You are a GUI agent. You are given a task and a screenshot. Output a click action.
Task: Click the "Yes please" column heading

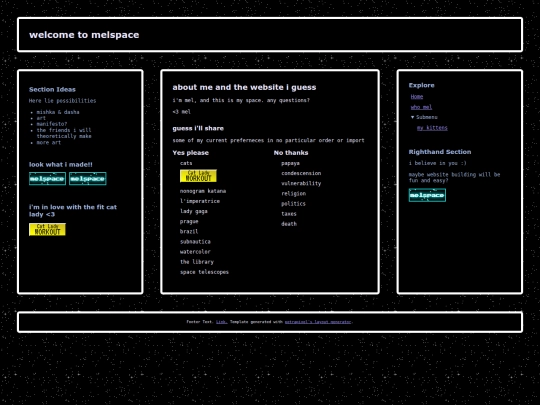click(190, 153)
